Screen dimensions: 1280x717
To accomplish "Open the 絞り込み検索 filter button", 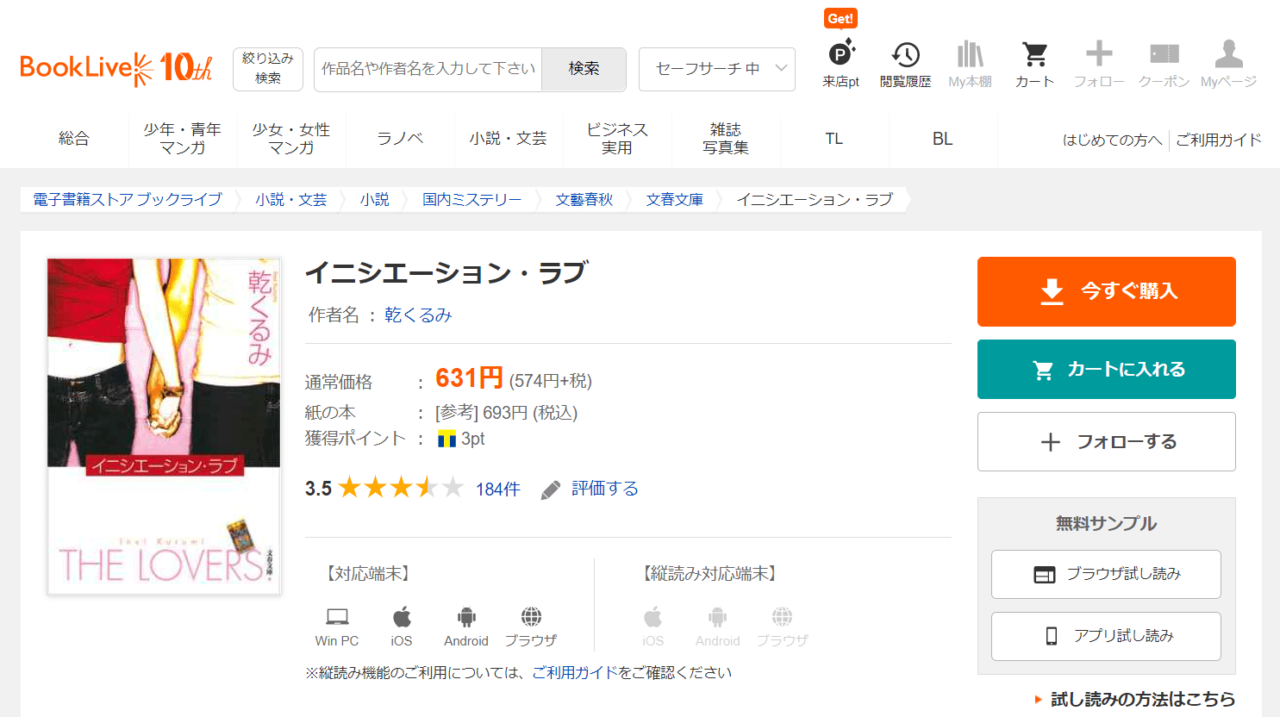I will [x=268, y=69].
